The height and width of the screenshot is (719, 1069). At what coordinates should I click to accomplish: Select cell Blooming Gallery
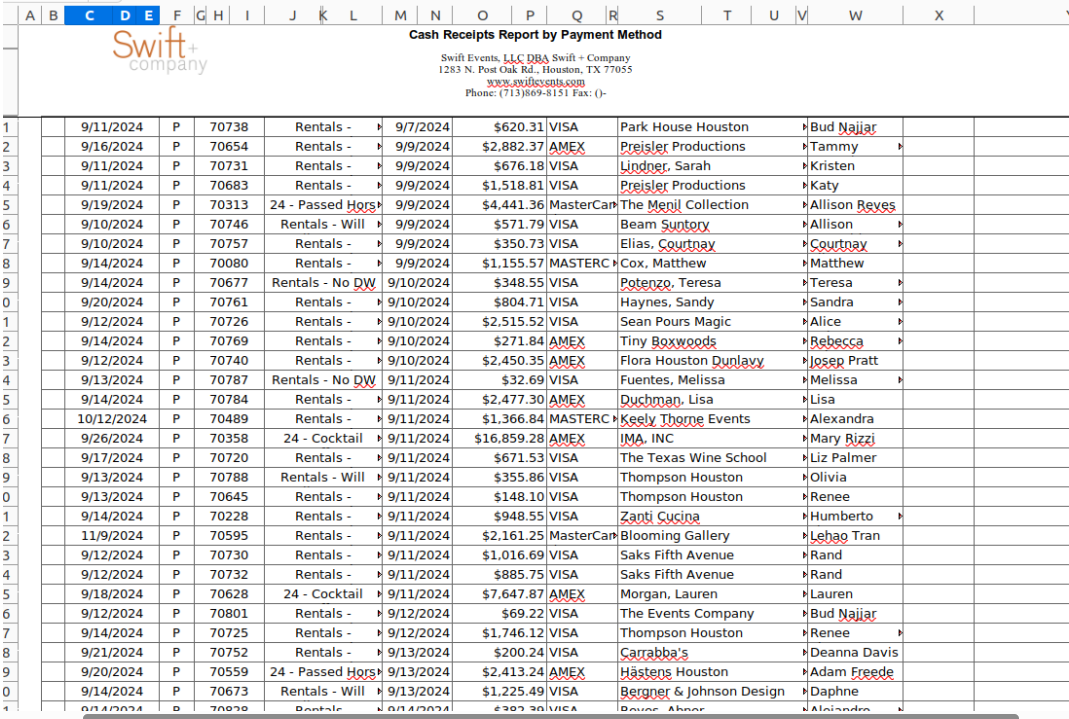[x=712, y=536]
